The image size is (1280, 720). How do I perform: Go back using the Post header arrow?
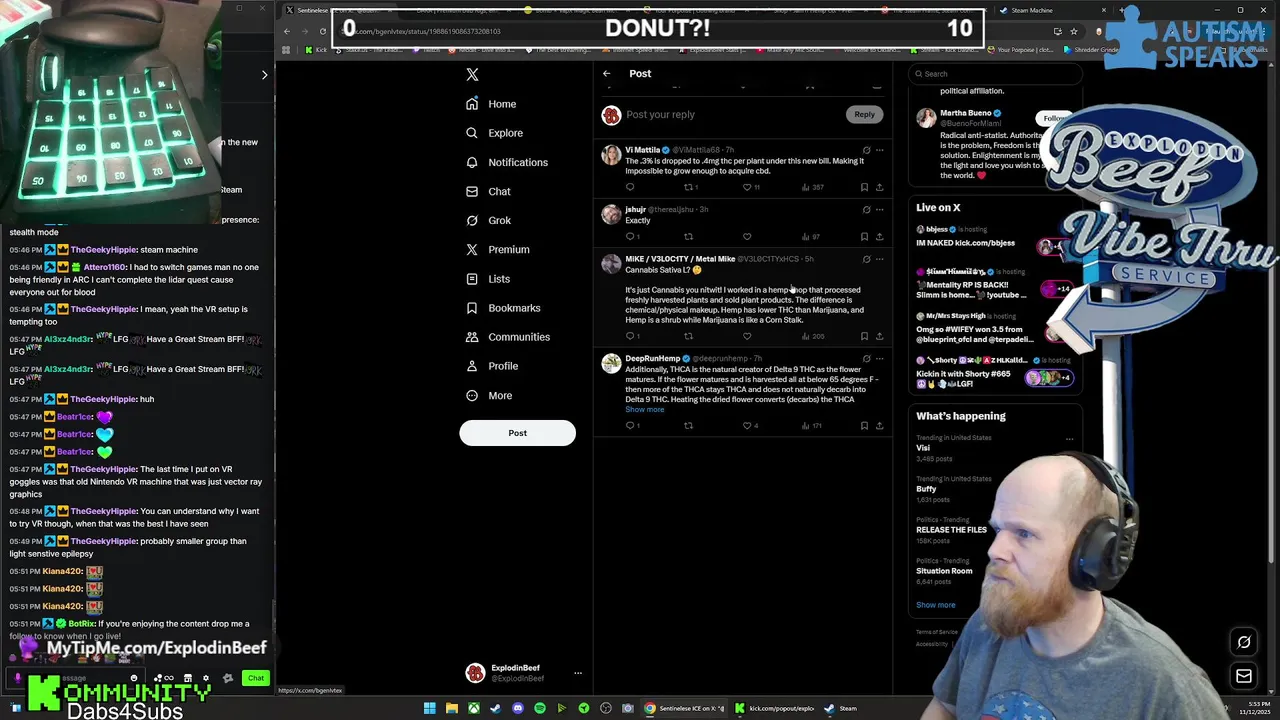(606, 73)
